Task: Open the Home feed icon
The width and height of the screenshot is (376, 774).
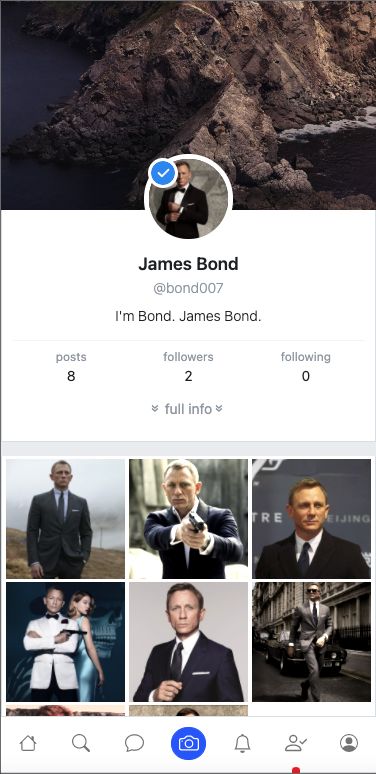Action: (28, 743)
